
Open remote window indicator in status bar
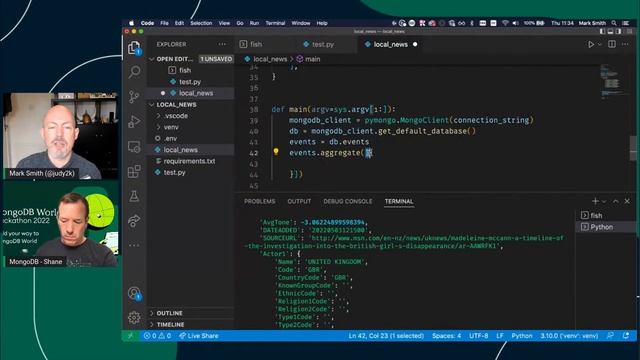click(x=130, y=336)
